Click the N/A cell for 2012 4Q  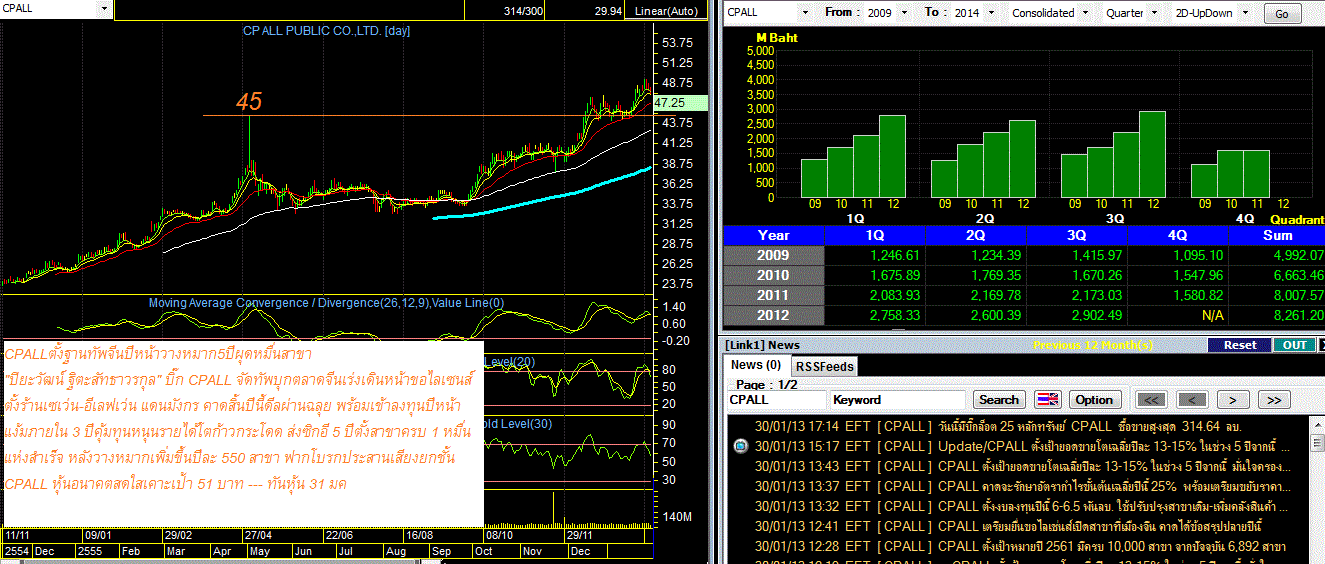point(1177,315)
